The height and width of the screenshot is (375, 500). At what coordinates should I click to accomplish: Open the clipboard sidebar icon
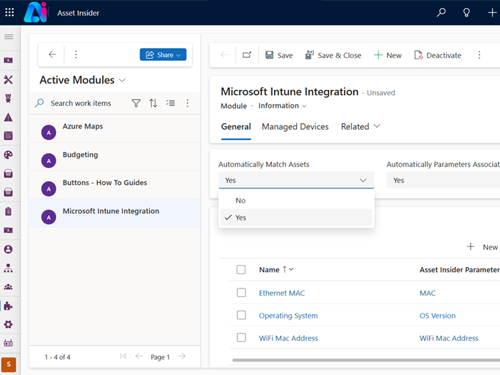pos(8,211)
